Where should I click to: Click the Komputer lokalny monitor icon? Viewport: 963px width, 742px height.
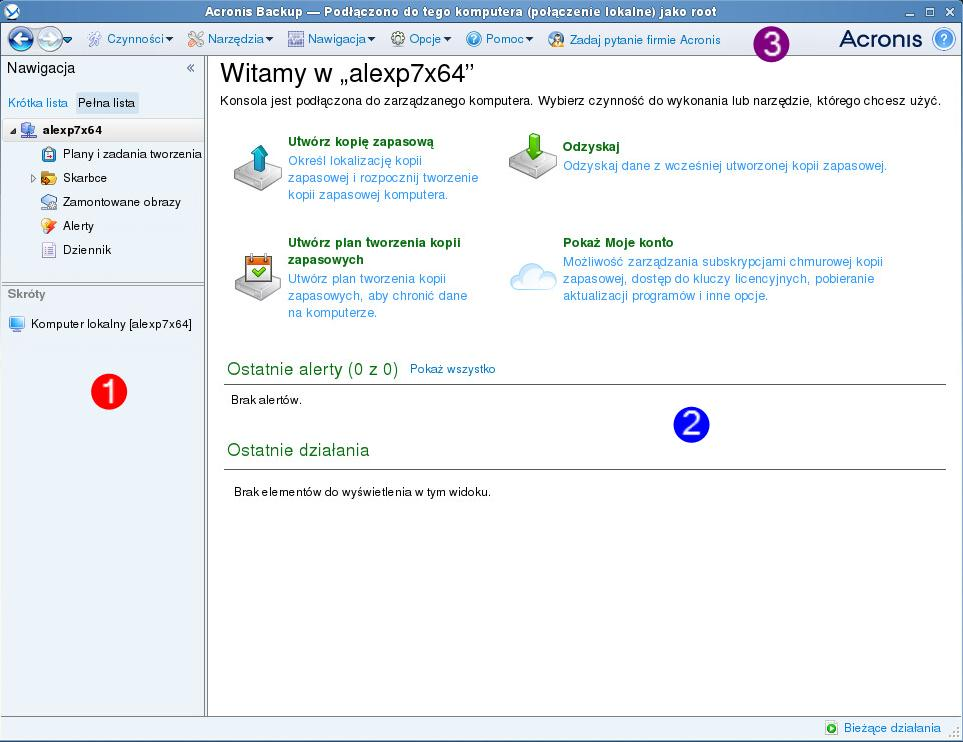click(x=17, y=324)
